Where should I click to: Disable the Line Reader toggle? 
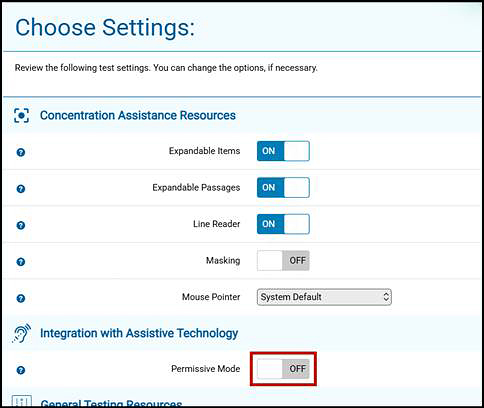[283, 224]
